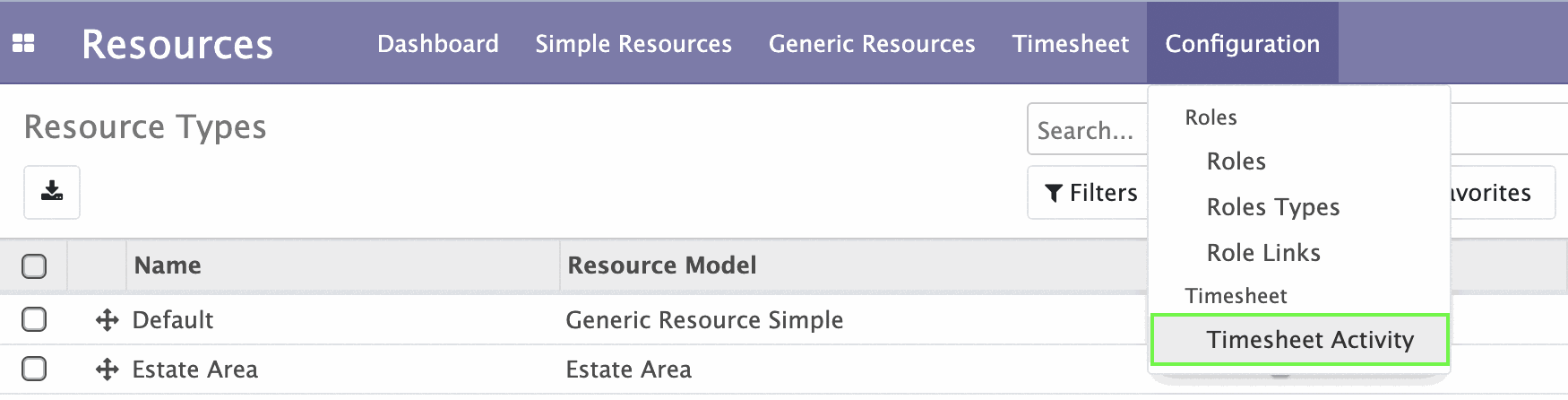Go to the Dashboard tab
Screen dimensions: 1568x400
(x=438, y=43)
